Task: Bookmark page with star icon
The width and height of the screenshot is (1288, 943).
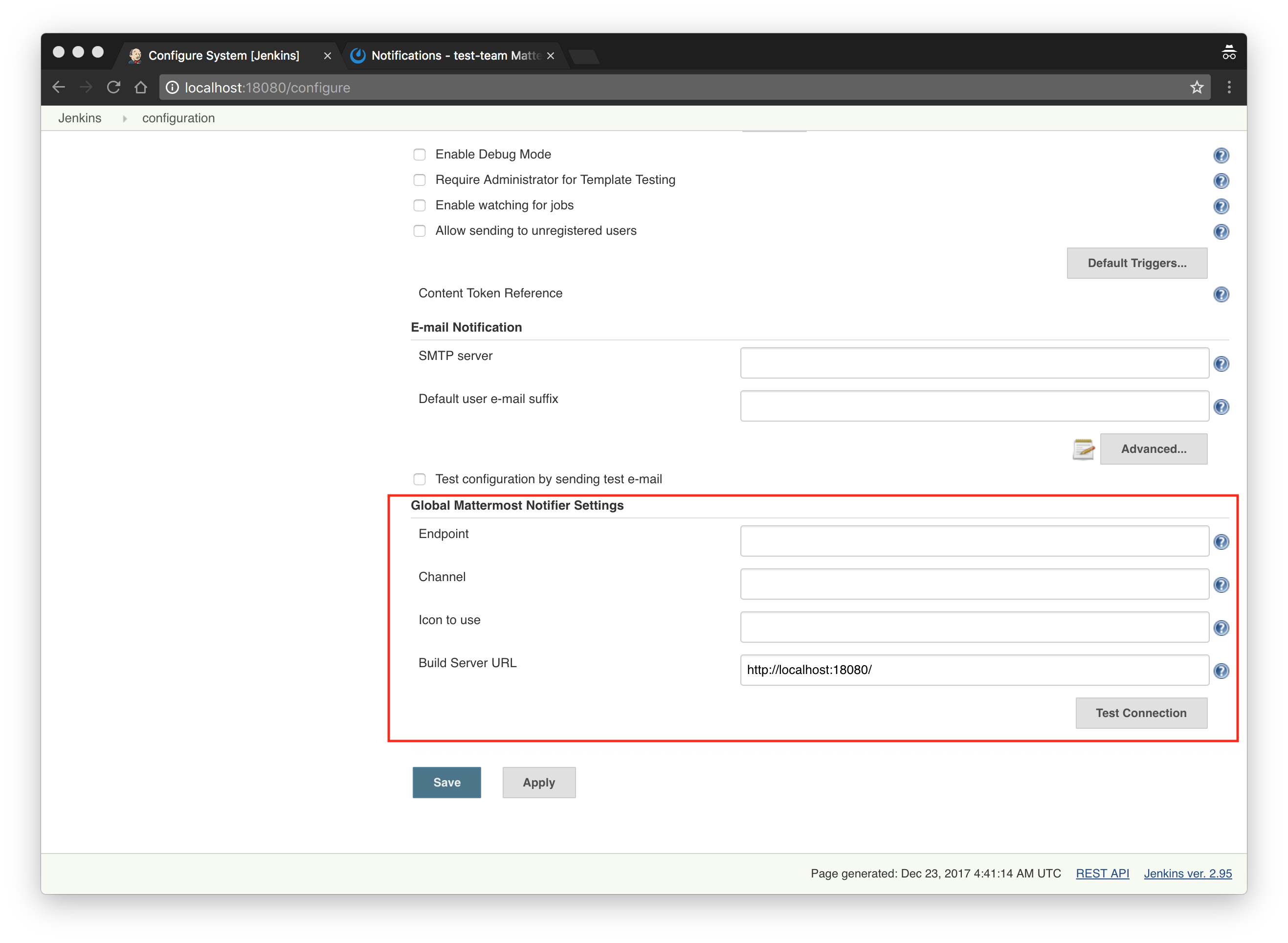Action: [x=1197, y=88]
